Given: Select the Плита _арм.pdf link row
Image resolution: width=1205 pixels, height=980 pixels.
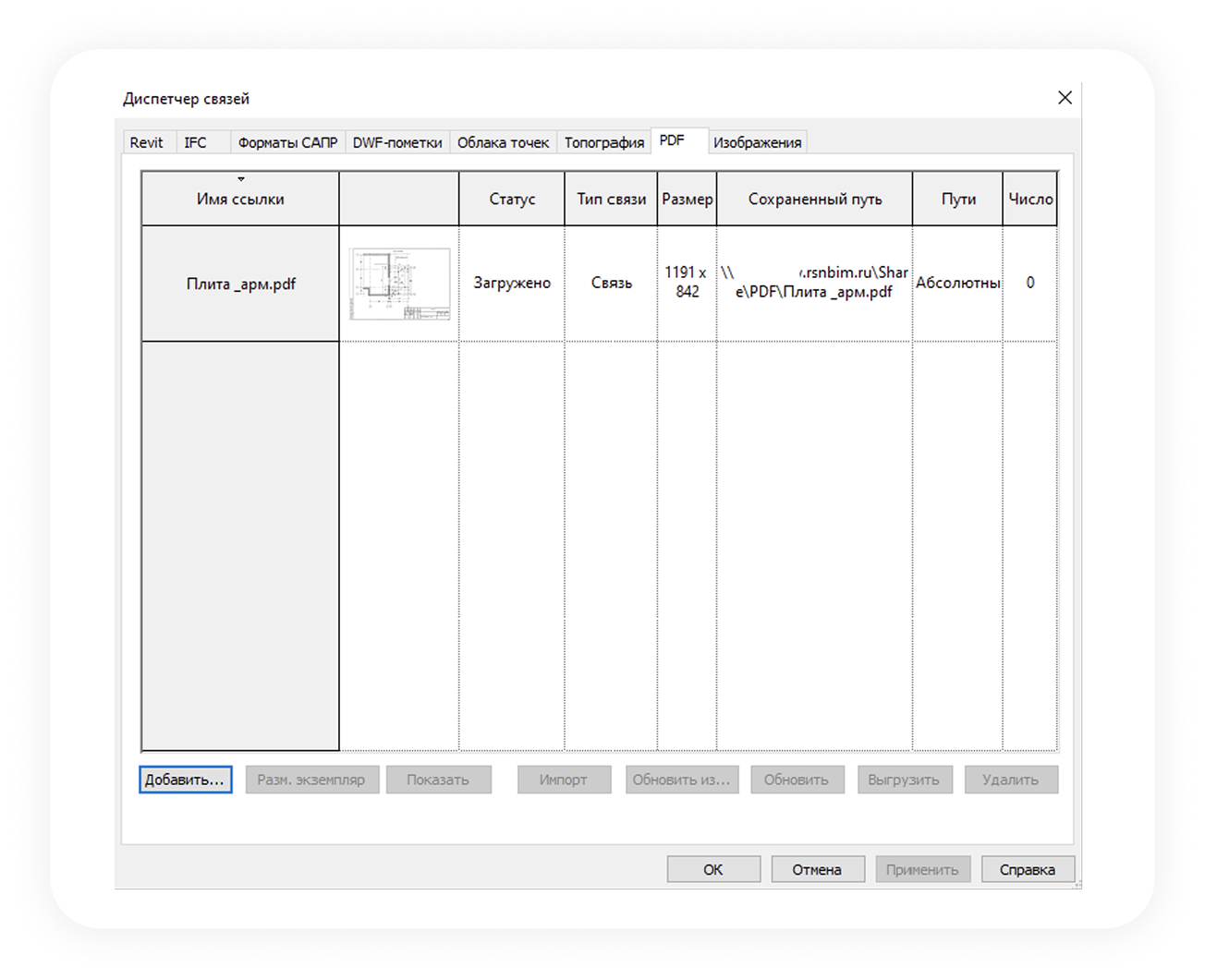Looking at the screenshot, I should click(x=240, y=284).
